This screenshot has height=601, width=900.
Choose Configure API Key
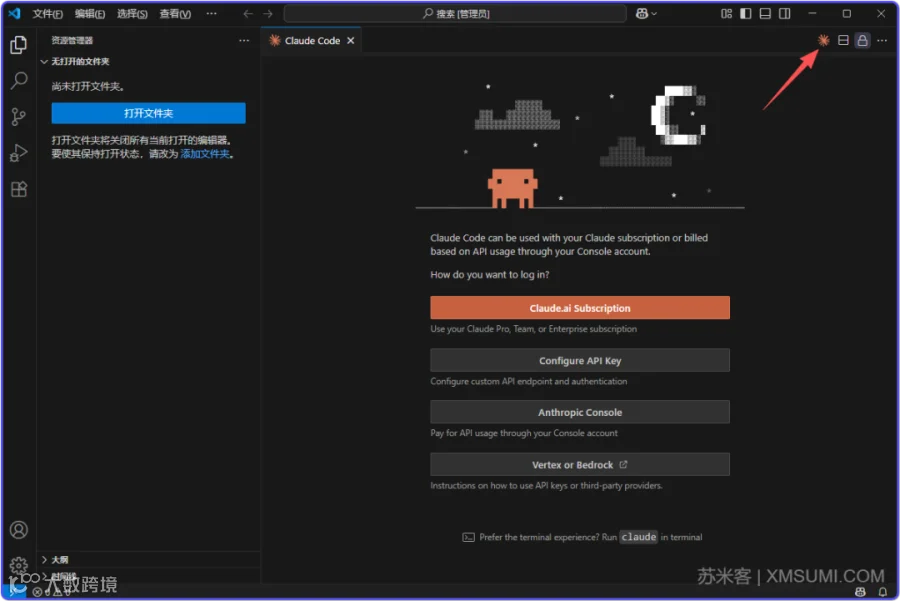(580, 360)
